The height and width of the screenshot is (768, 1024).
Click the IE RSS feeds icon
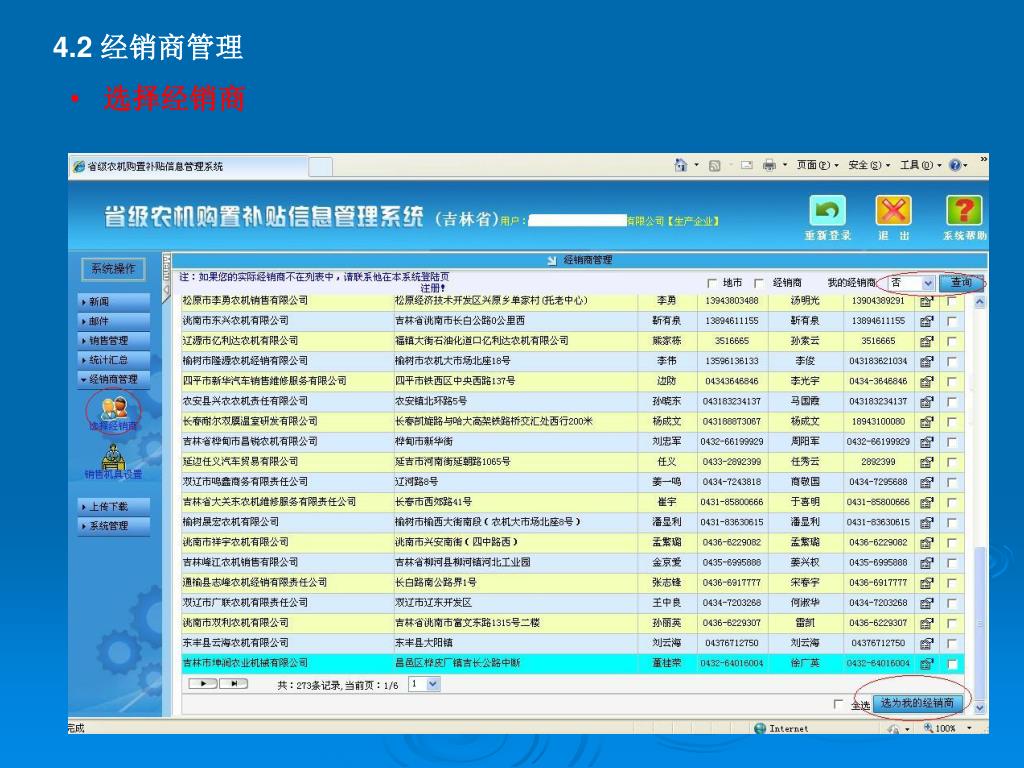pos(714,166)
